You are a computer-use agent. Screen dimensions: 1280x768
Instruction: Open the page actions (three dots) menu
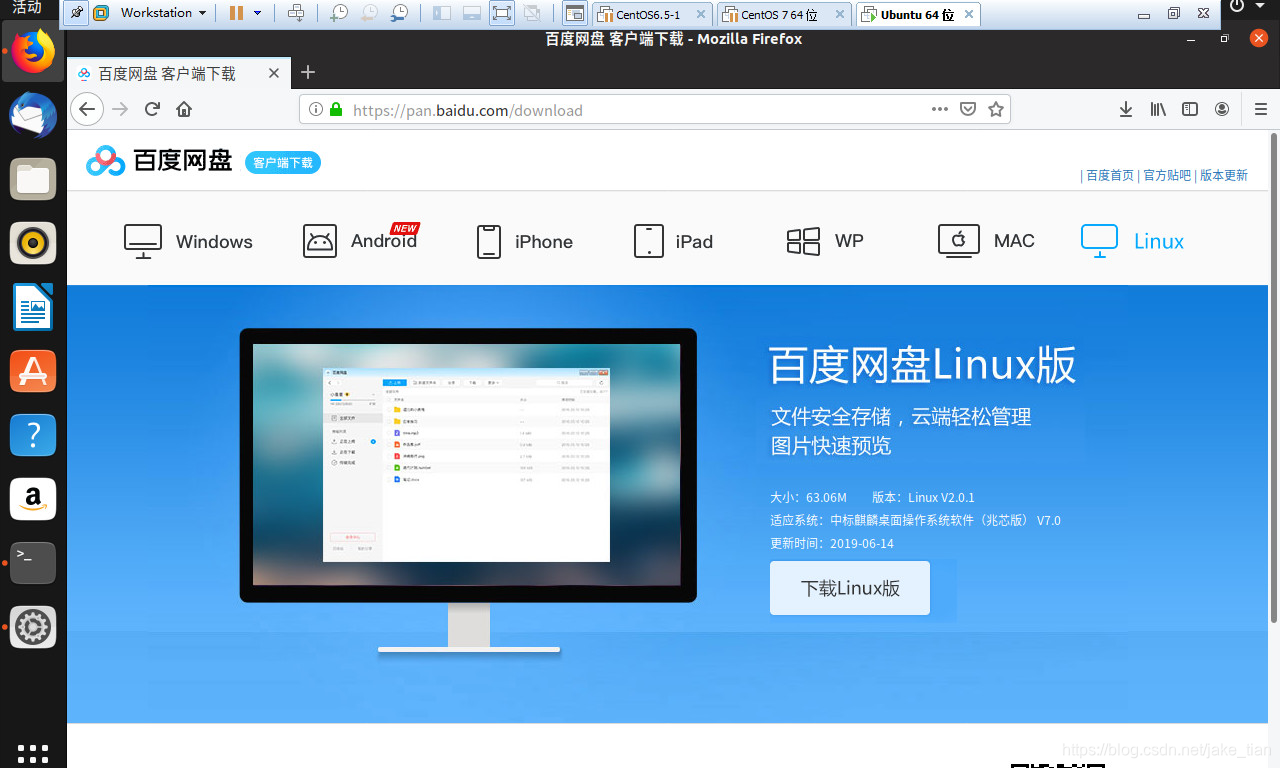(940, 109)
